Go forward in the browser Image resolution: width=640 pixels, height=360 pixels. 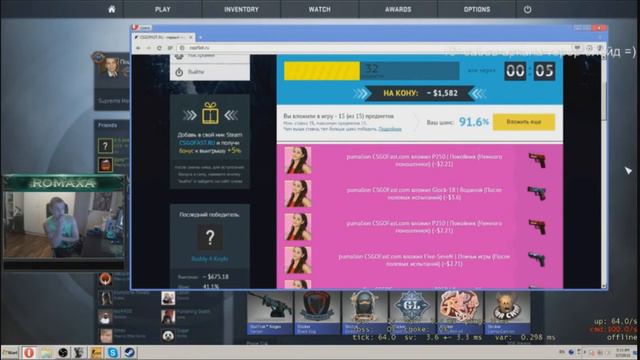coord(149,48)
